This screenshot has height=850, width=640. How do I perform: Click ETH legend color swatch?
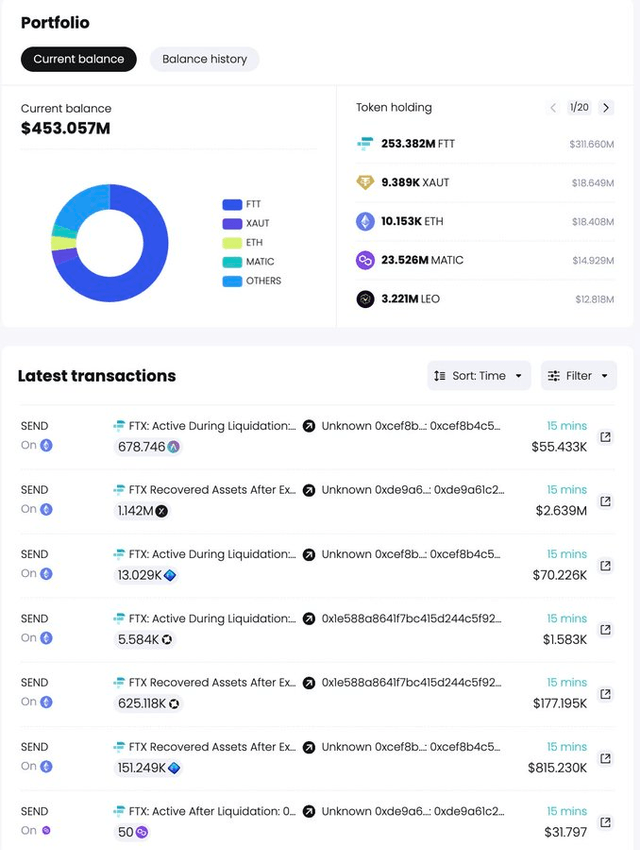(232, 243)
